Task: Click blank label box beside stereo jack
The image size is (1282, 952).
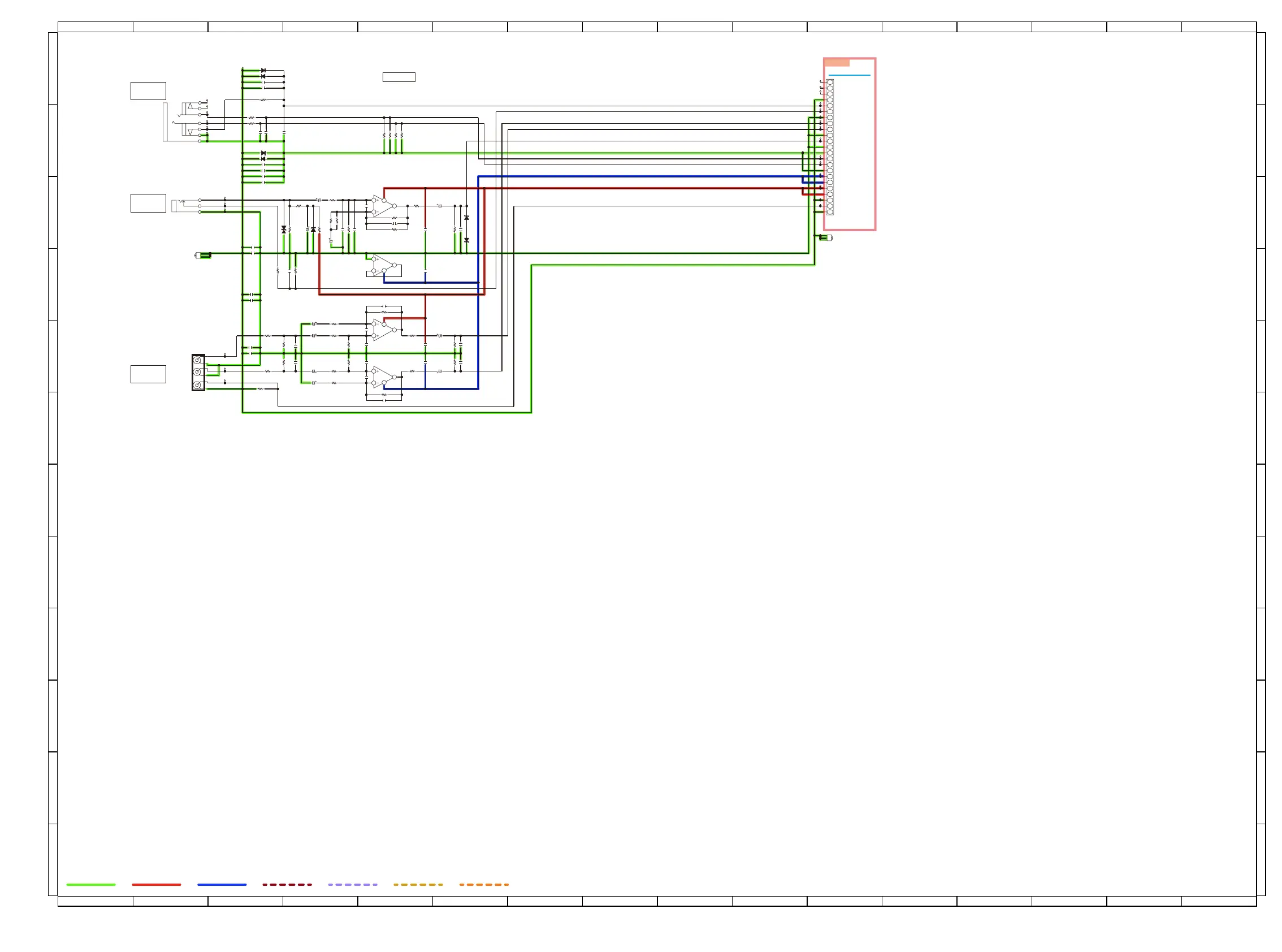Action: click(x=148, y=91)
